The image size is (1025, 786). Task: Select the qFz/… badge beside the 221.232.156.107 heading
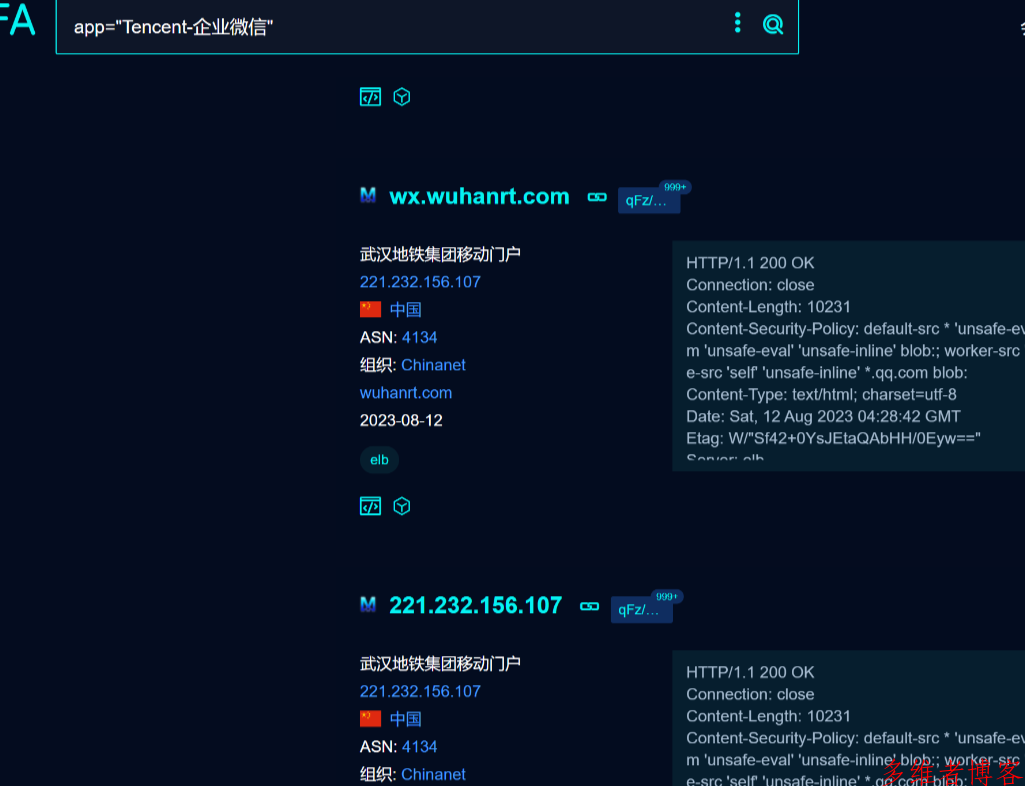tap(642, 609)
